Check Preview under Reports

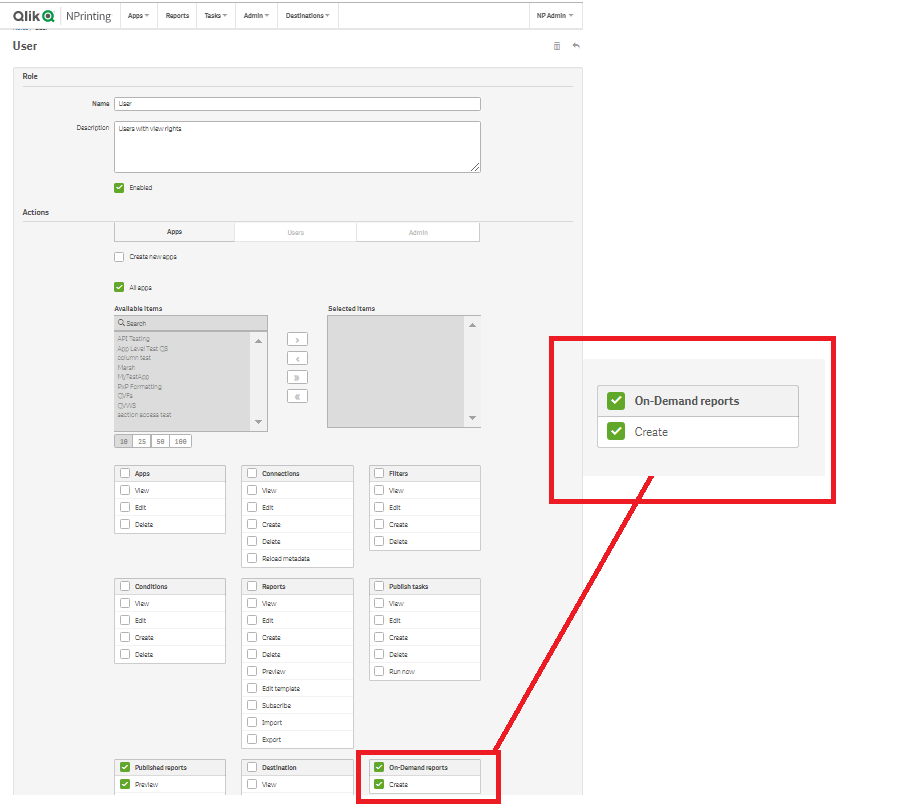click(x=252, y=671)
